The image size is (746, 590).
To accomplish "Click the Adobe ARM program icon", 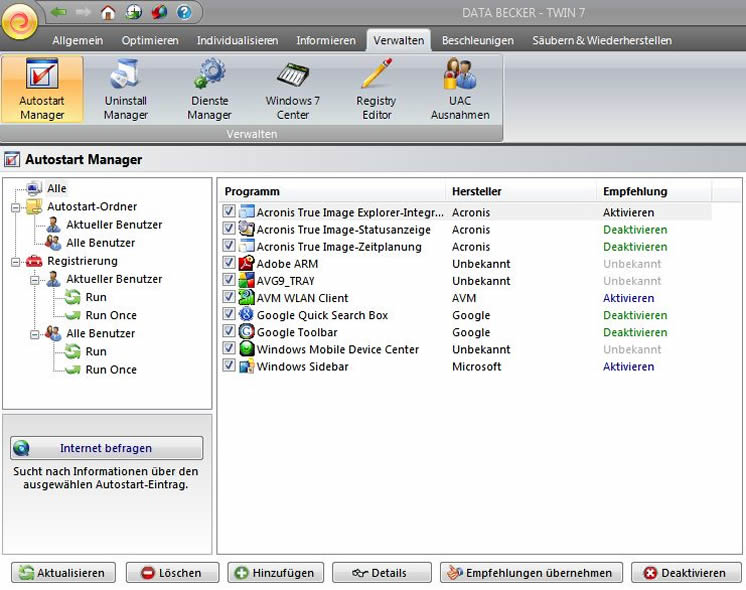I will point(246,264).
